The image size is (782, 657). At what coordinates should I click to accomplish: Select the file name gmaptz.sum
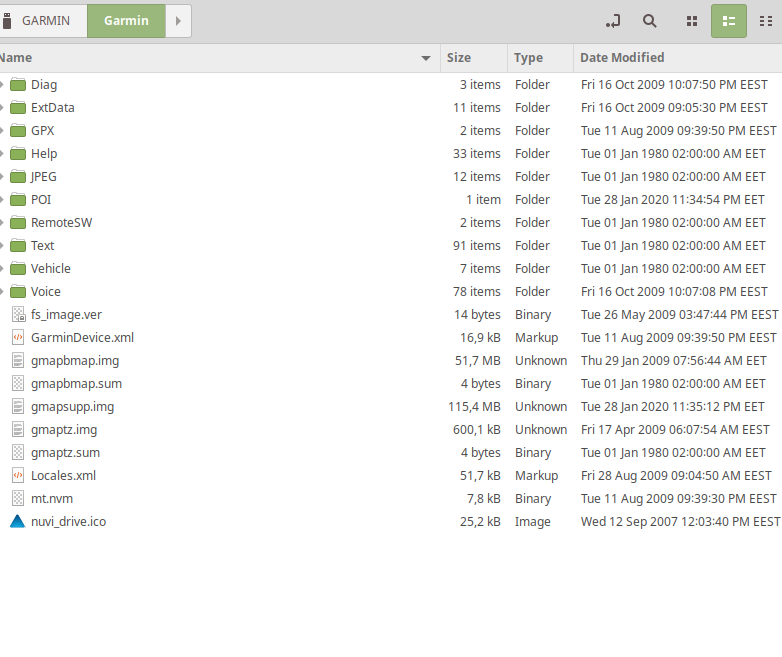pyautogui.click(x=65, y=453)
